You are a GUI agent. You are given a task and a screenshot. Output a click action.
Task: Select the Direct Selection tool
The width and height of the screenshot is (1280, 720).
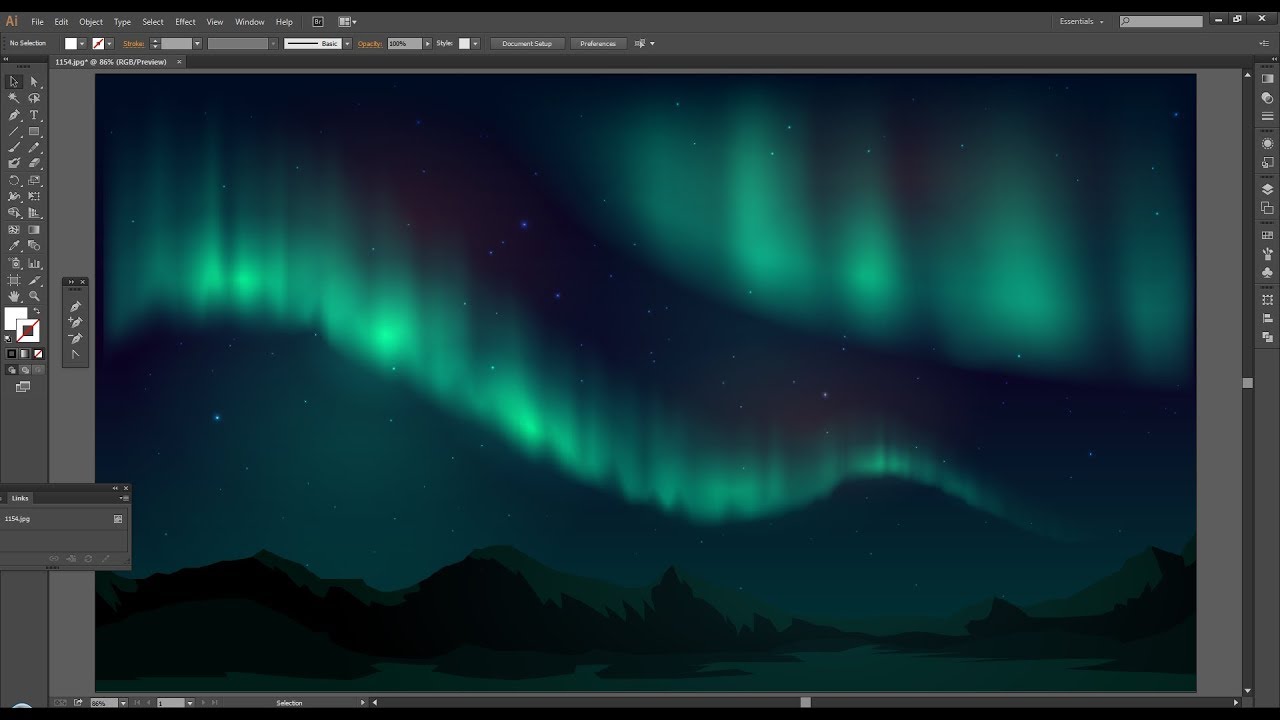pos(34,82)
